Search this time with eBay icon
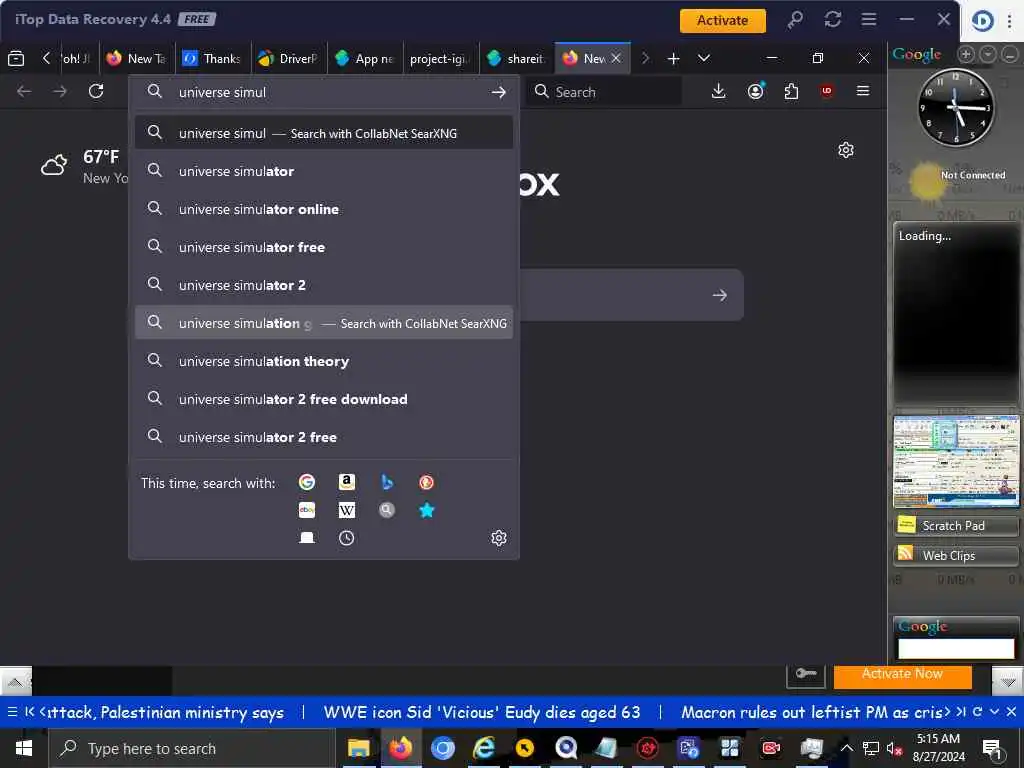1024x768 pixels. tap(306, 510)
